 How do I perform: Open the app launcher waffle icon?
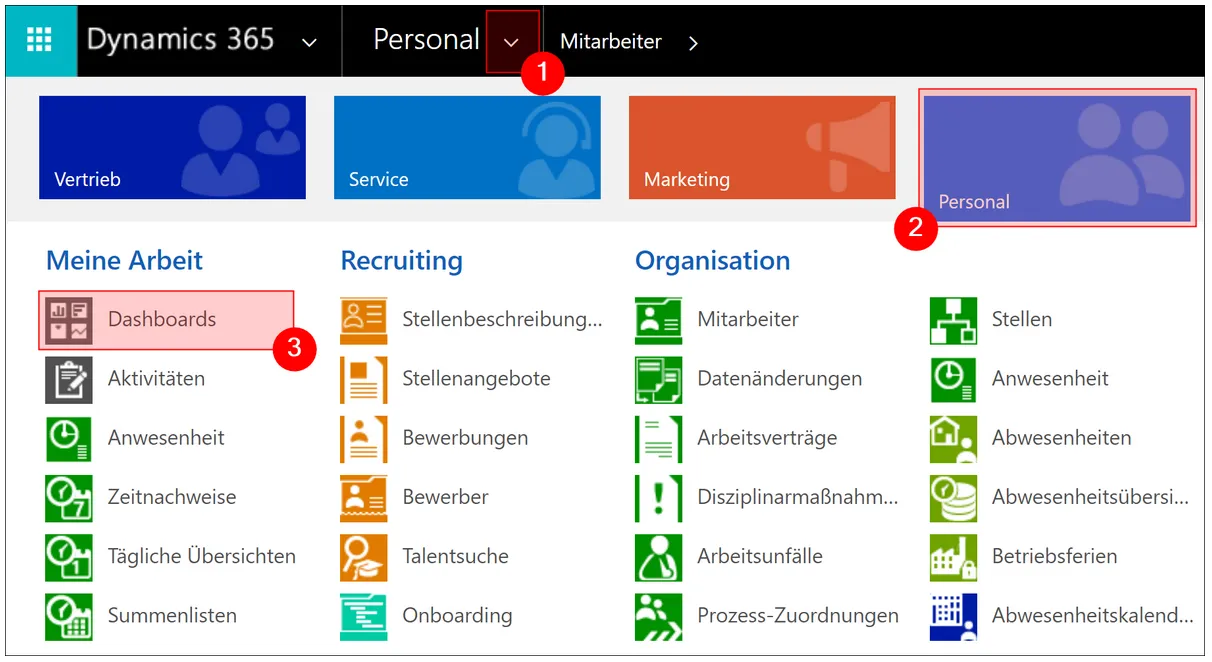click(x=39, y=40)
